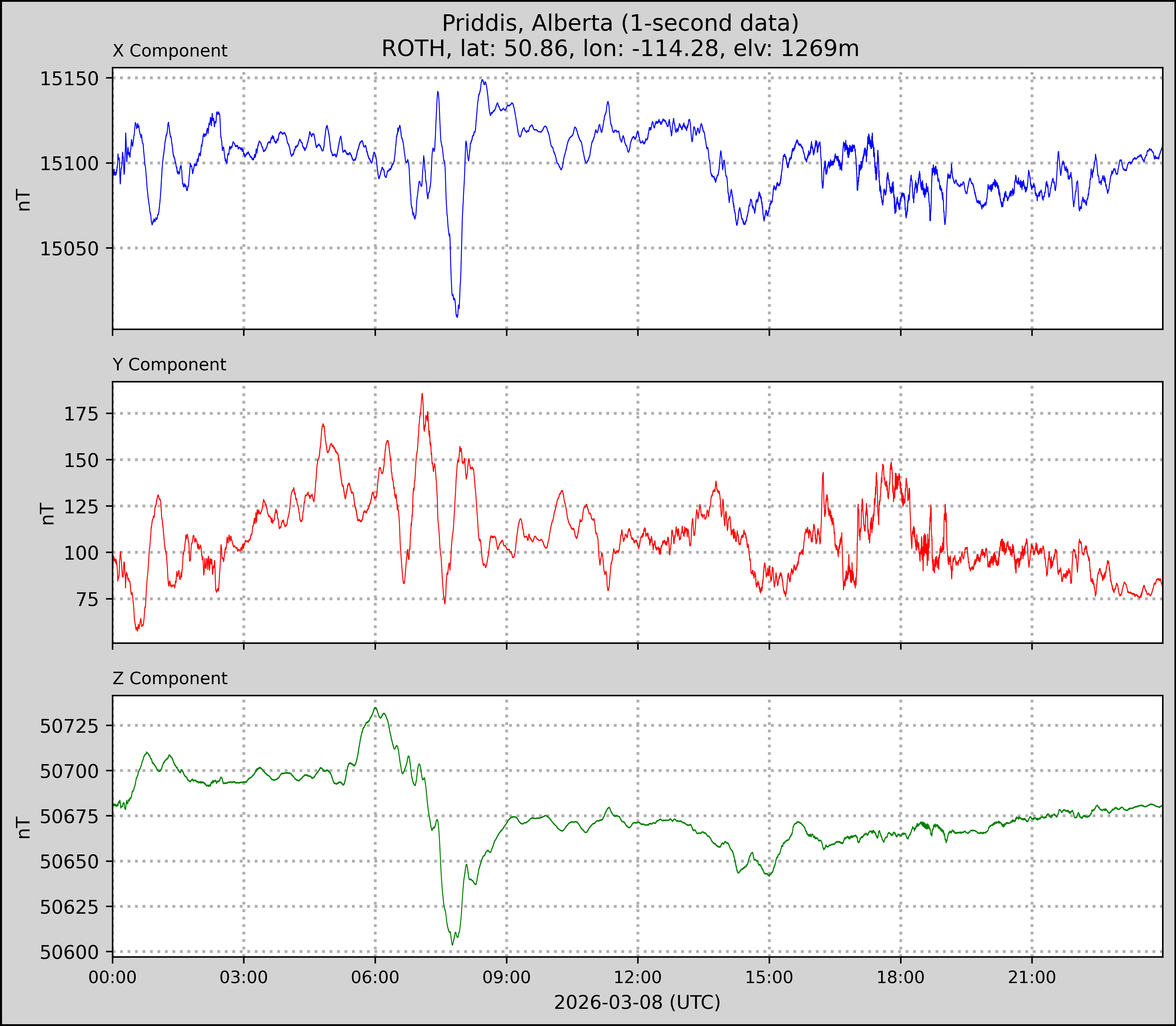
Task: Click the 21:00 time axis label
Action: 1032,977
